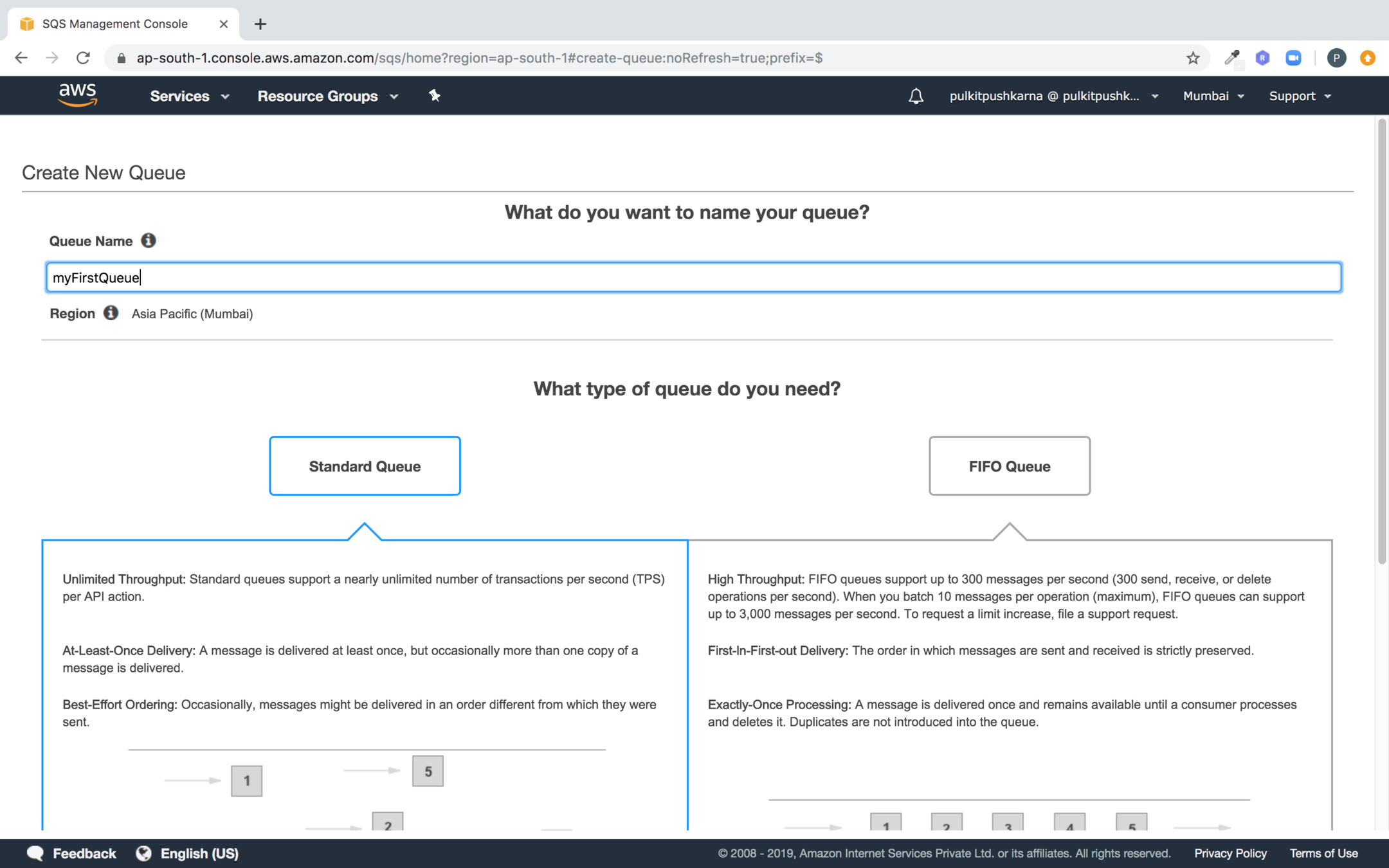1389x868 pixels.
Task: Click the Queue Name info icon
Action: click(149, 240)
